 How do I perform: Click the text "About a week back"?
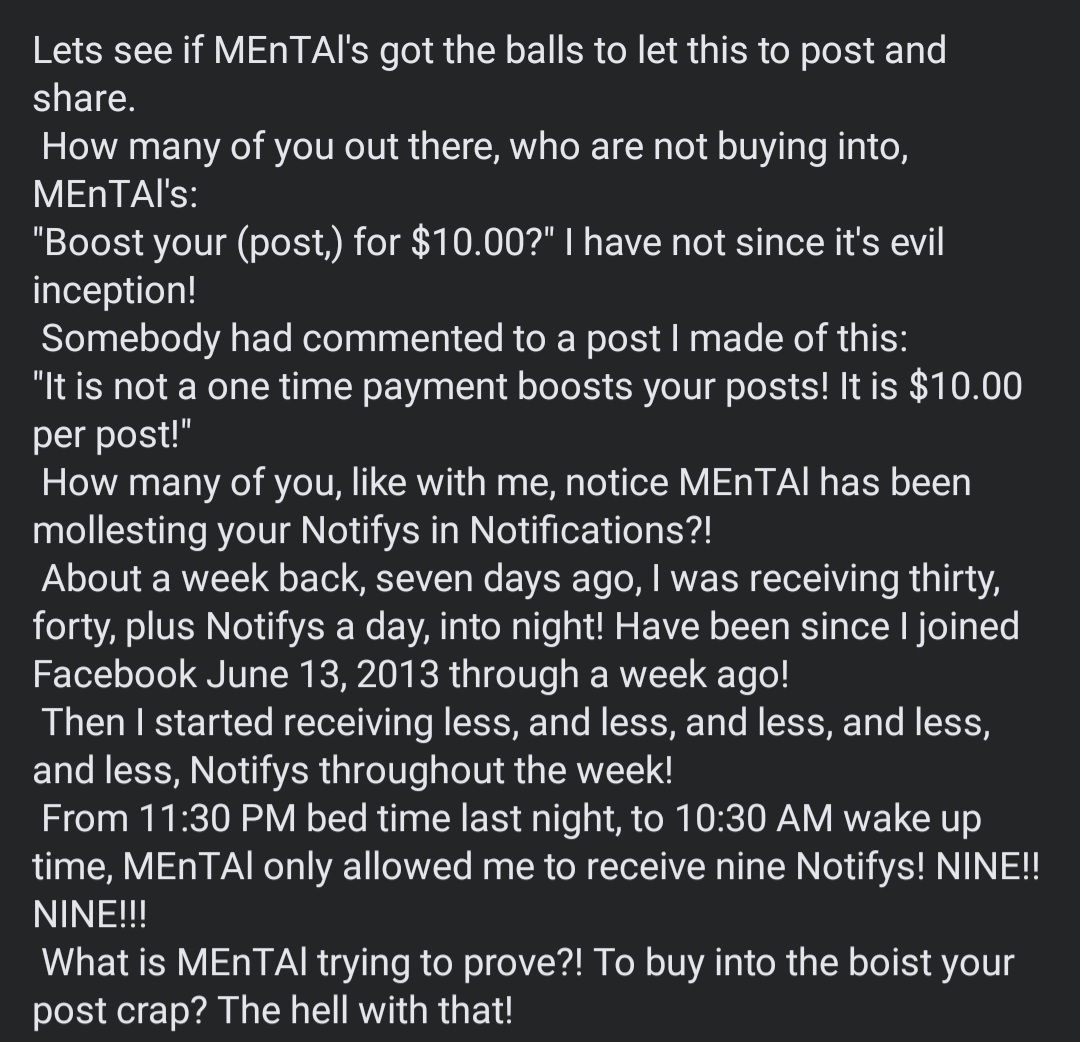[x=202, y=579]
